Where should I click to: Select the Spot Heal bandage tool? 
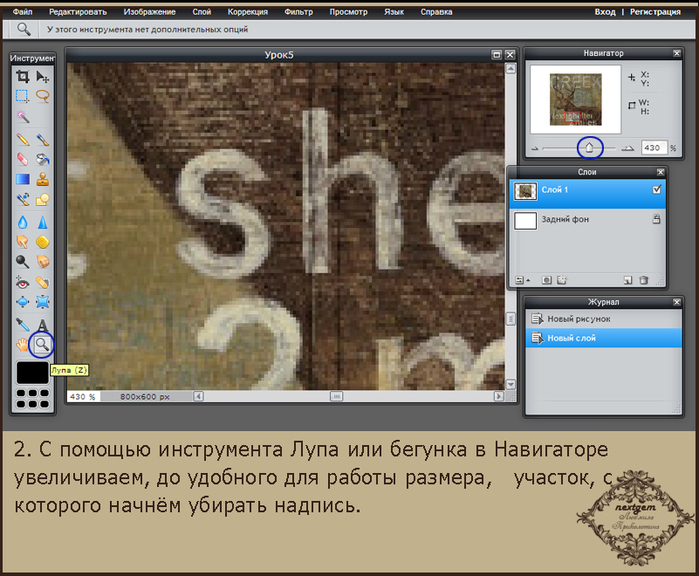[x=43, y=282]
